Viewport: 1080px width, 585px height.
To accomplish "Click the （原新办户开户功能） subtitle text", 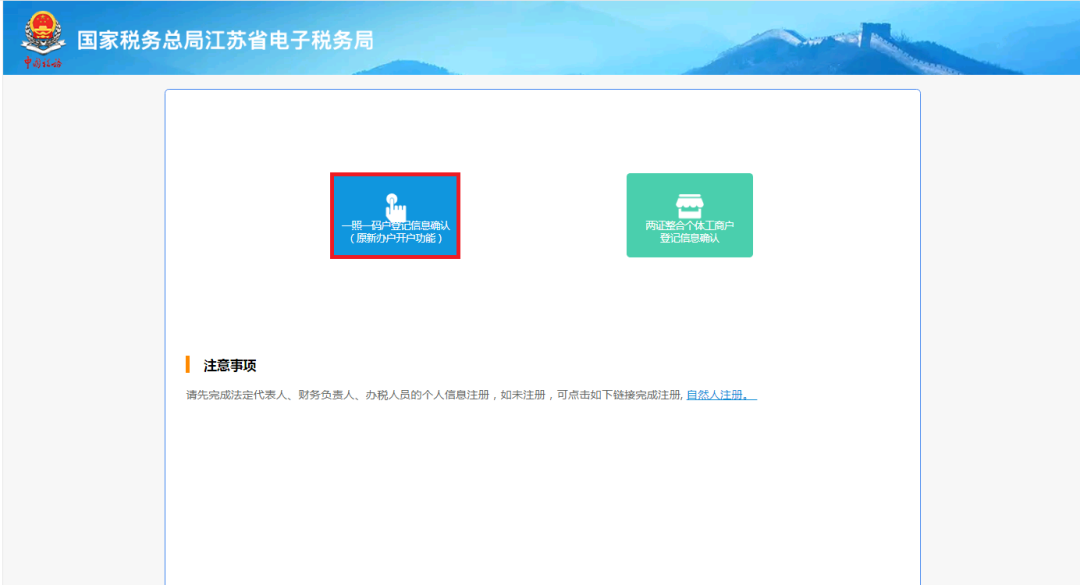I will pos(395,239).
